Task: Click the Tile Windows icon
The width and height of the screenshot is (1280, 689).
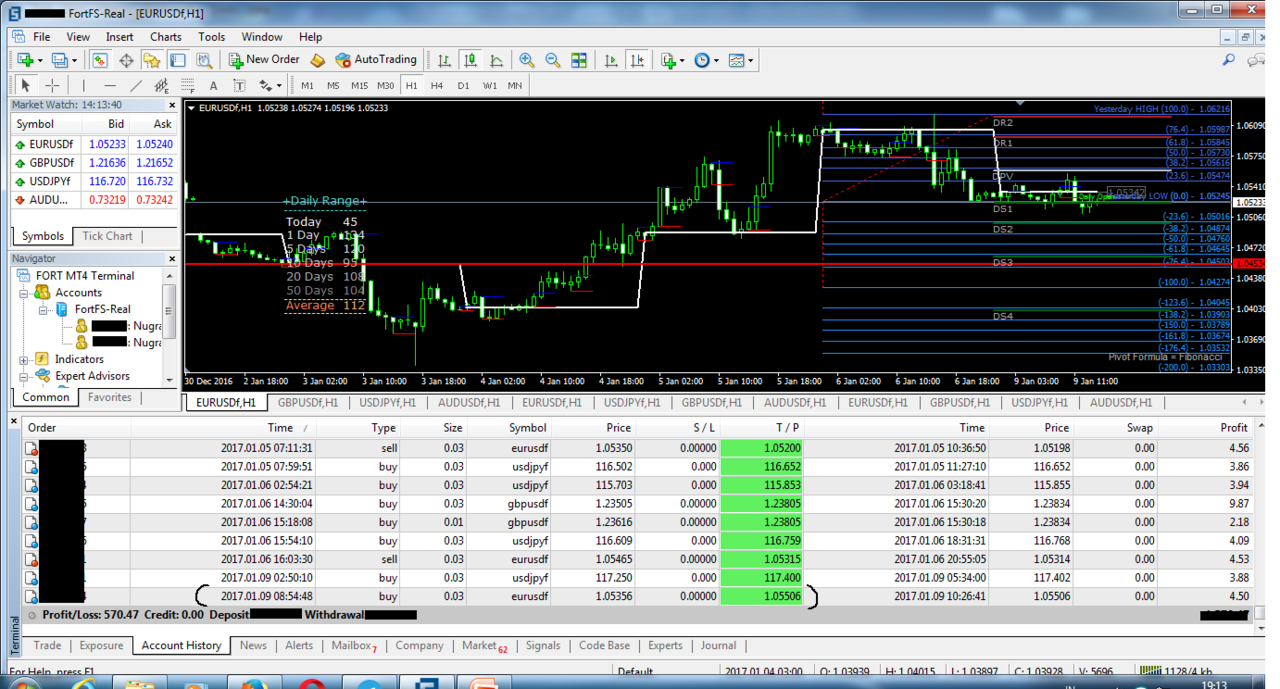Action: 579,60
